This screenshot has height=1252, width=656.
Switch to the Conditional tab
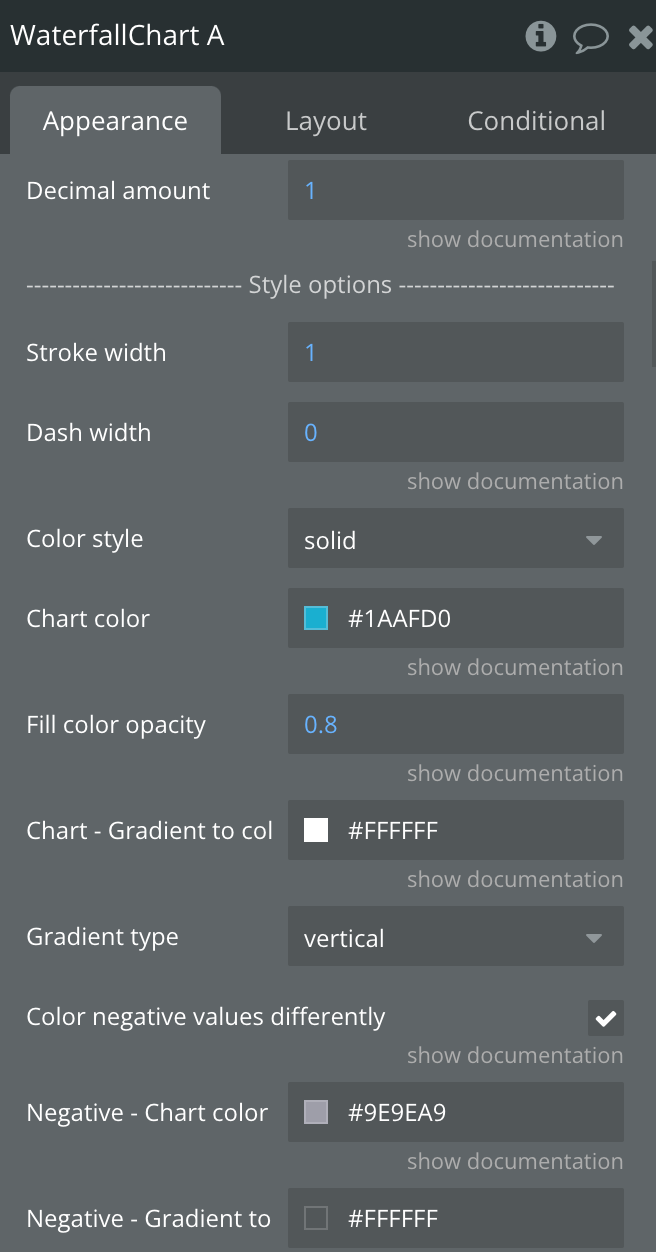point(536,121)
